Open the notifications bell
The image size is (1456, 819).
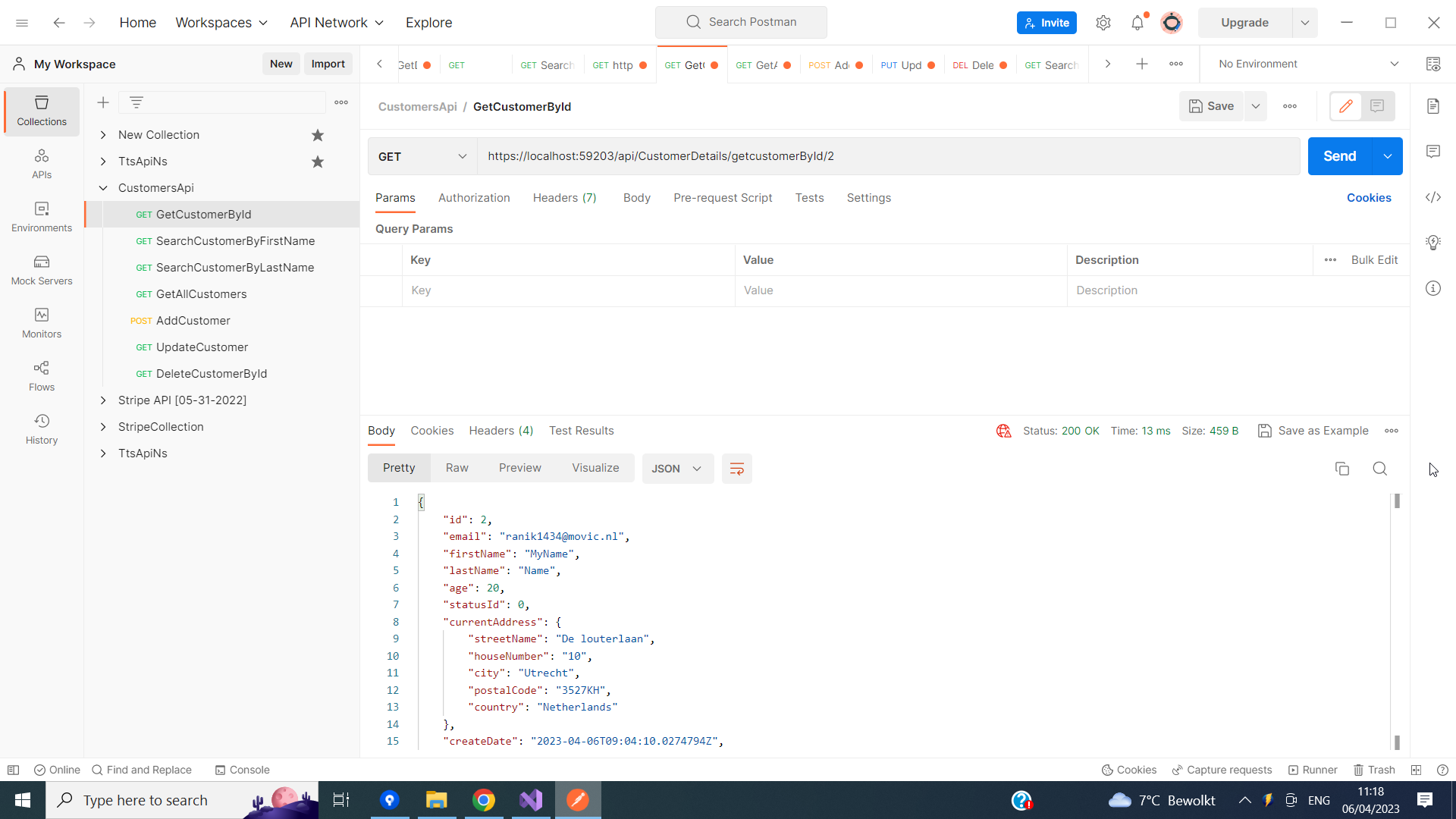[1137, 23]
